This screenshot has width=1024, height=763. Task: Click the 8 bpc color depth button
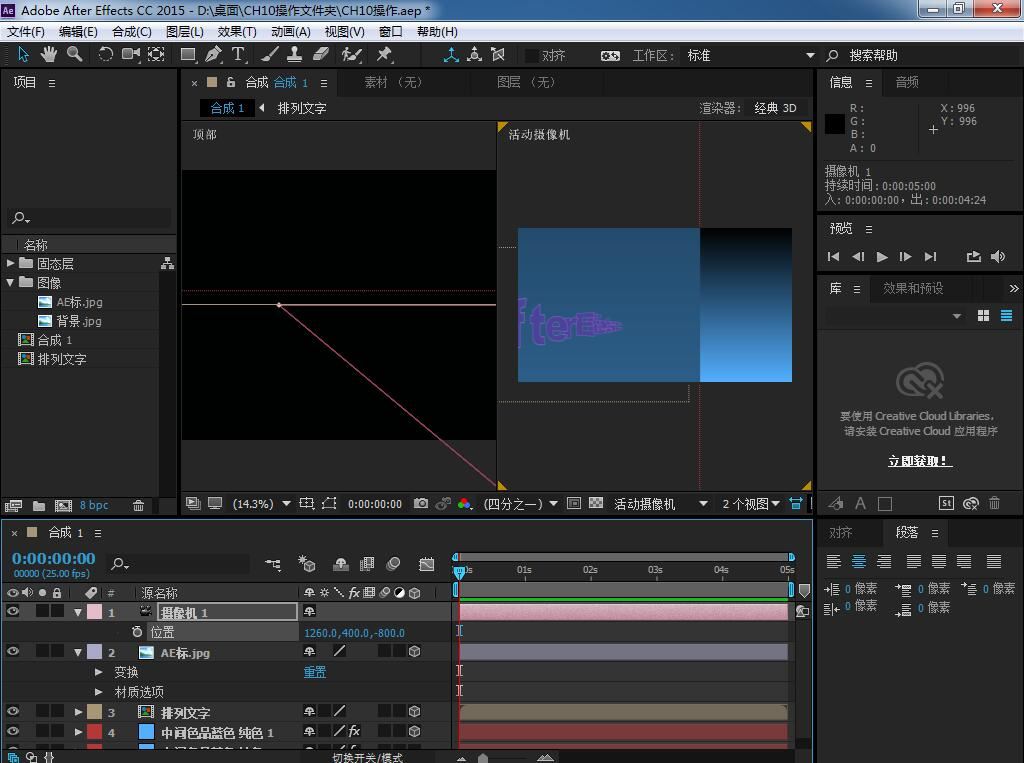pyautogui.click(x=94, y=505)
